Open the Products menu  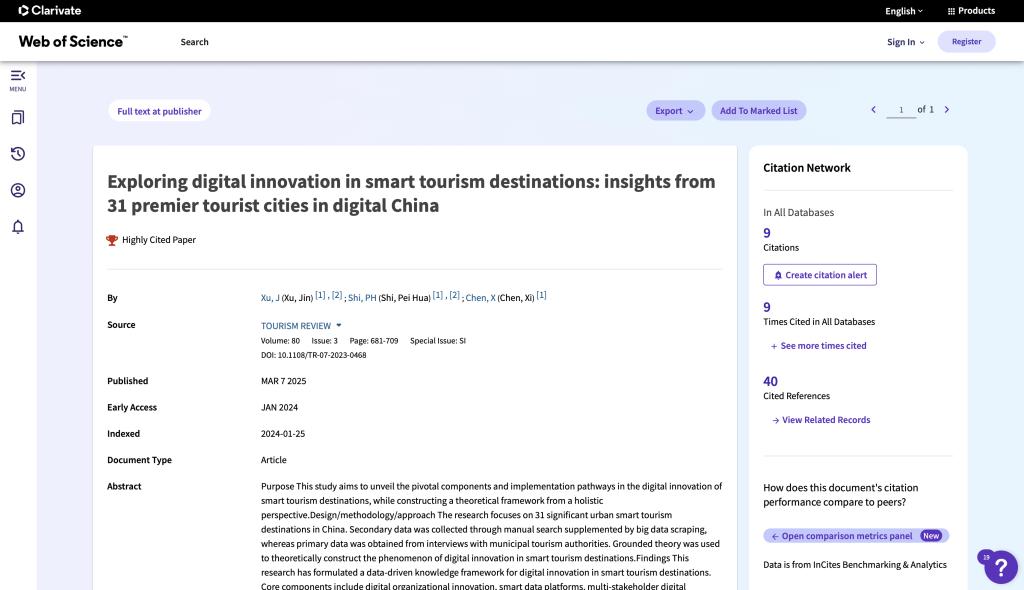pyautogui.click(x=970, y=11)
